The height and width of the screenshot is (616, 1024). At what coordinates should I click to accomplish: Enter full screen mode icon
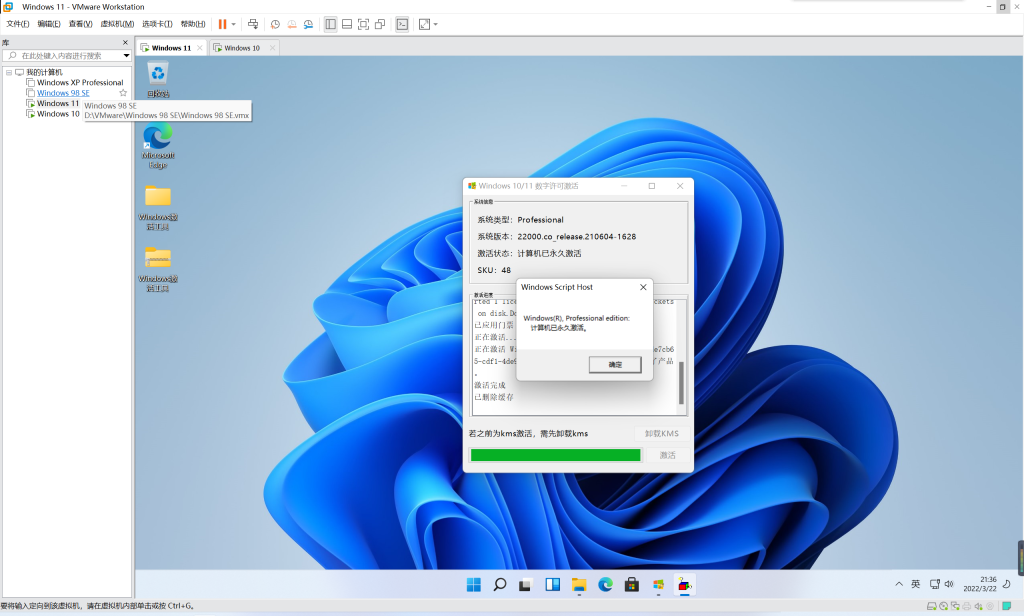[363, 24]
